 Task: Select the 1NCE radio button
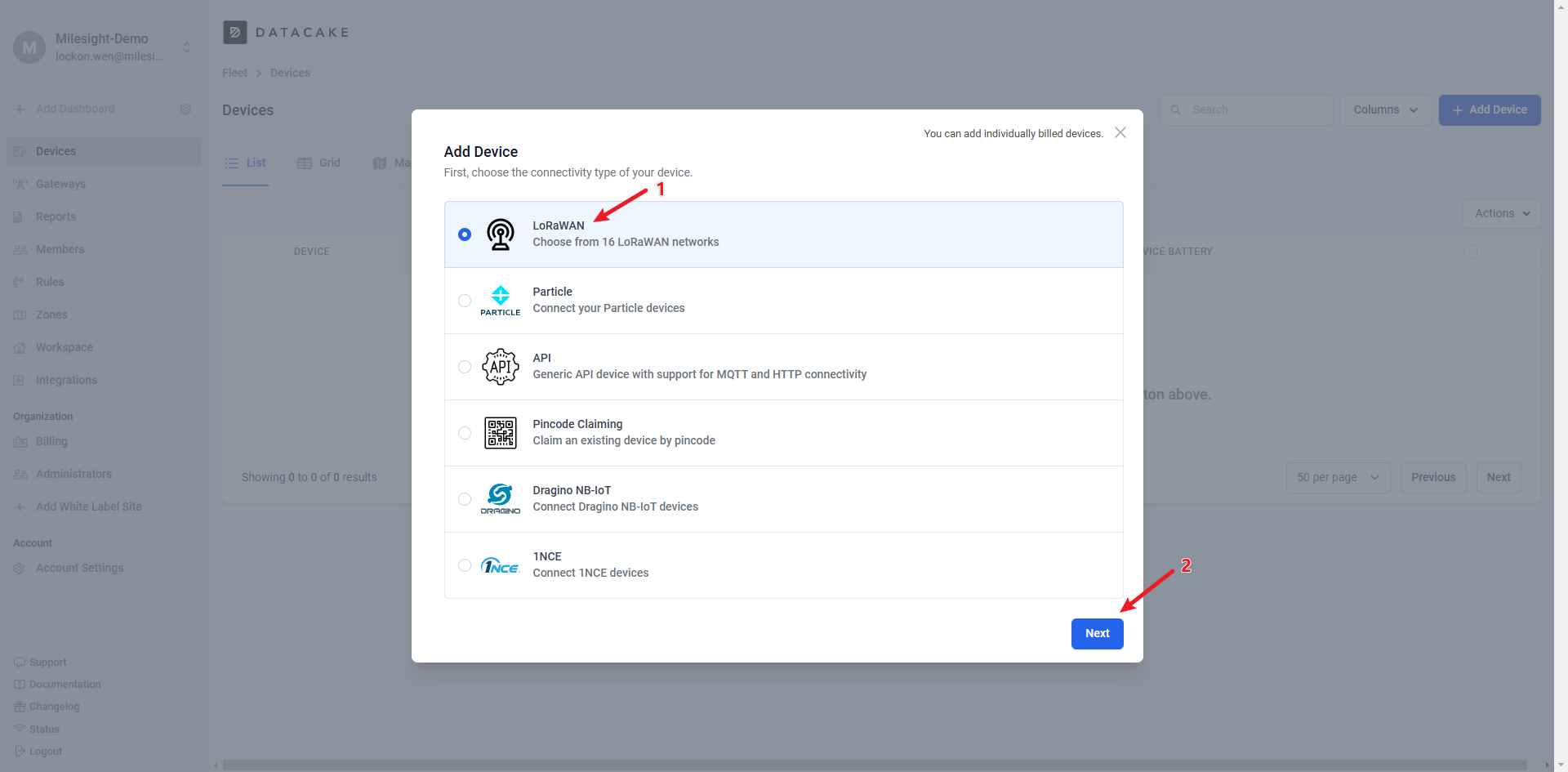point(465,565)
